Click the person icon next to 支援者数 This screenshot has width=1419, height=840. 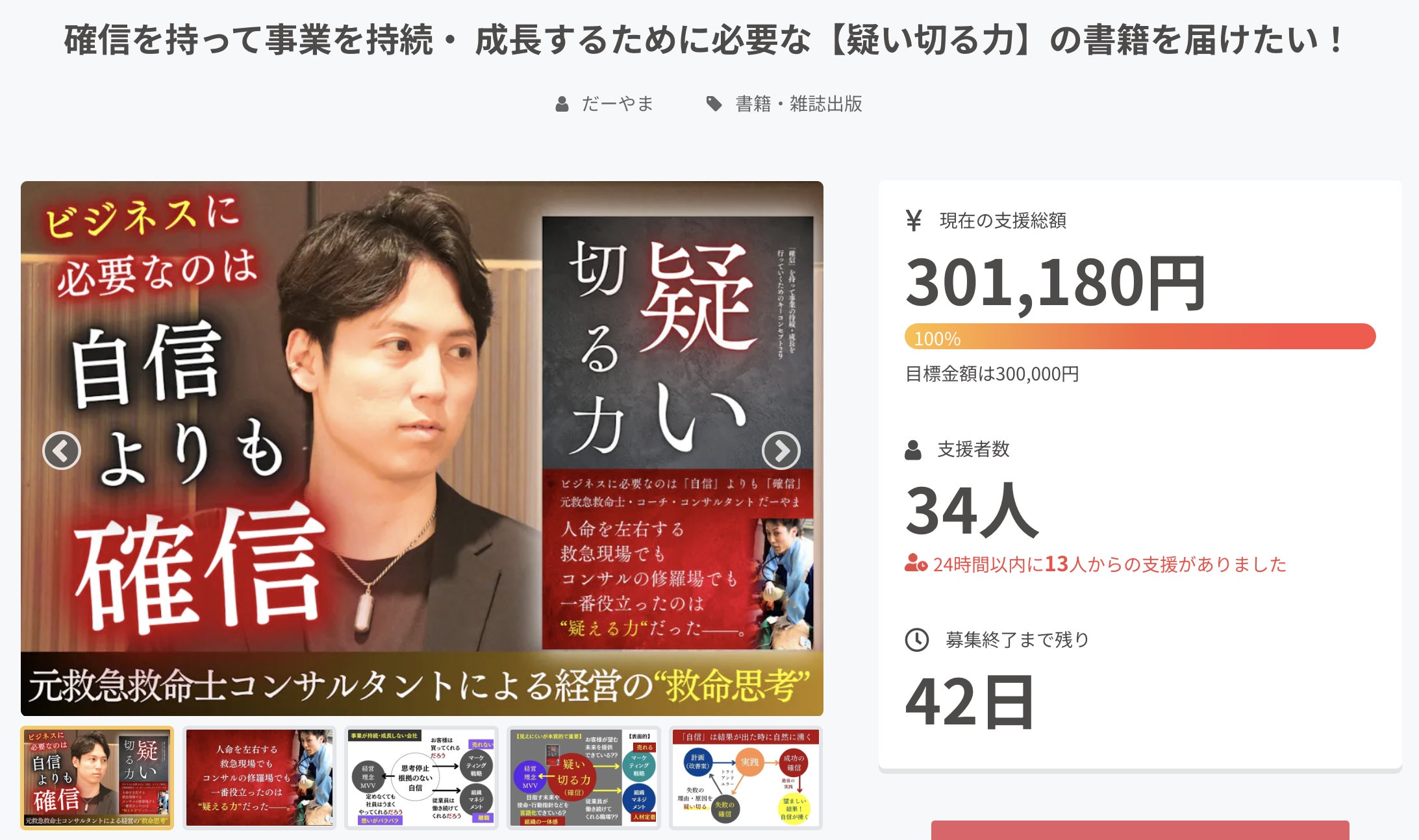click(913, 450)
